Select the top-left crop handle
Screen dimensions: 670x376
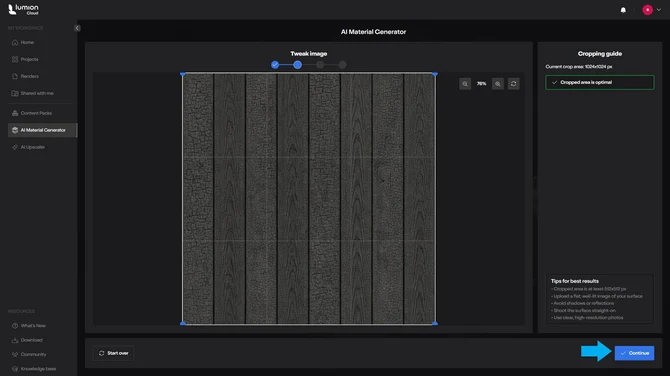tap(183, 74)
